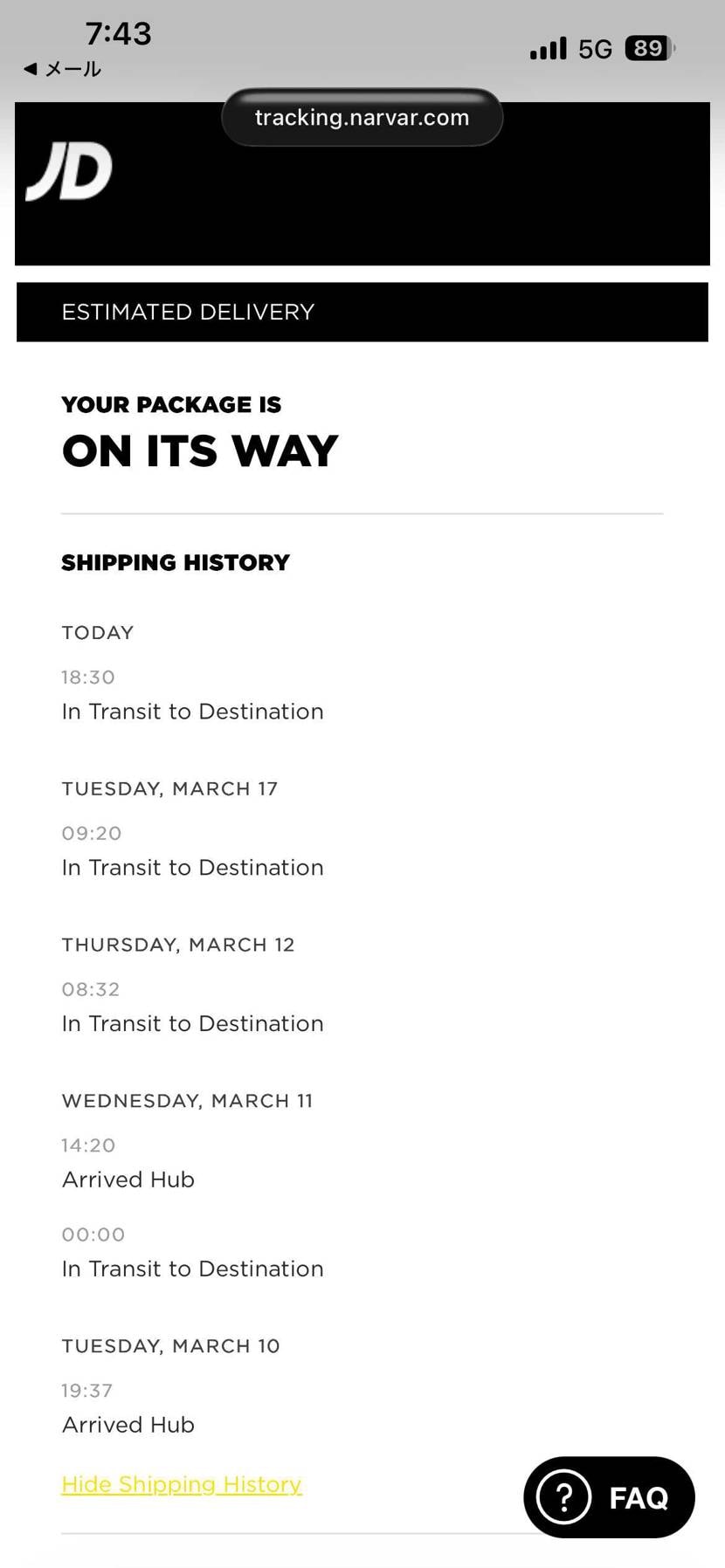The width and height of the screenshot is (725, 1568).
Task: Tap the ESTIMATED DELIVERY header bar
Action: 362,312
